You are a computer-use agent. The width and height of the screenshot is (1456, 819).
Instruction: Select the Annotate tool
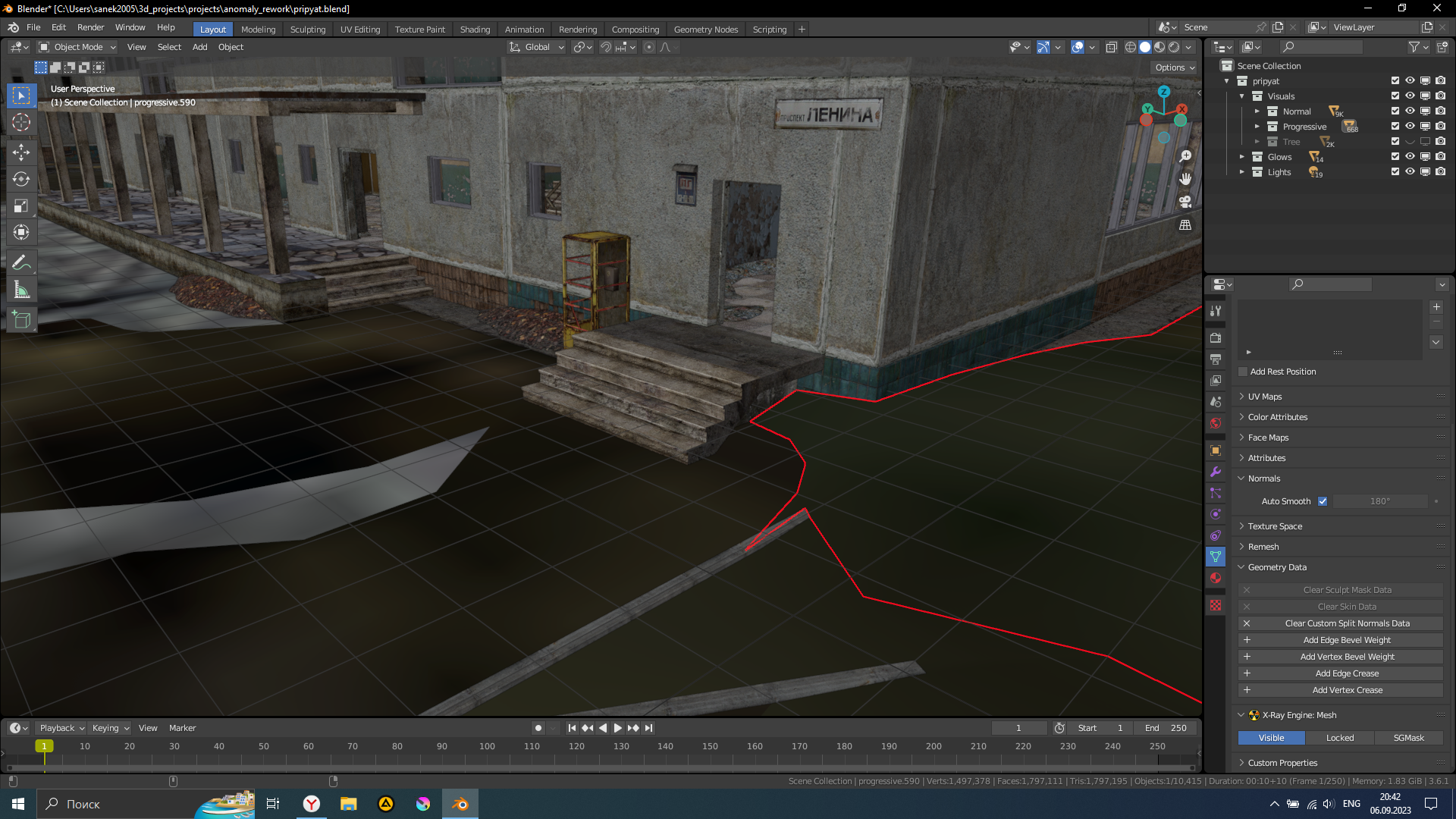[x=21, y=263]
